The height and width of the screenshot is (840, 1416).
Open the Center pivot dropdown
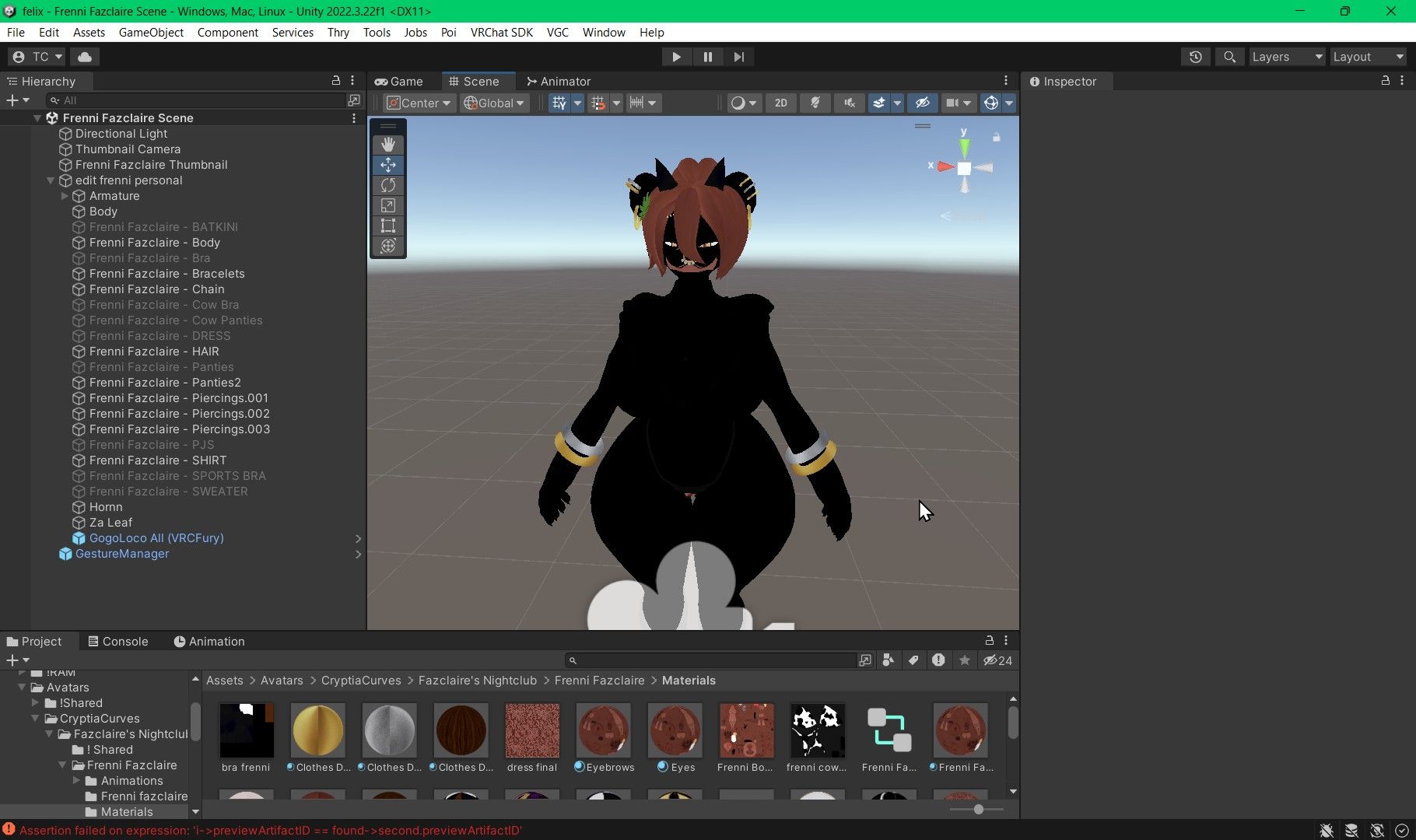click(x=419, y=103)
